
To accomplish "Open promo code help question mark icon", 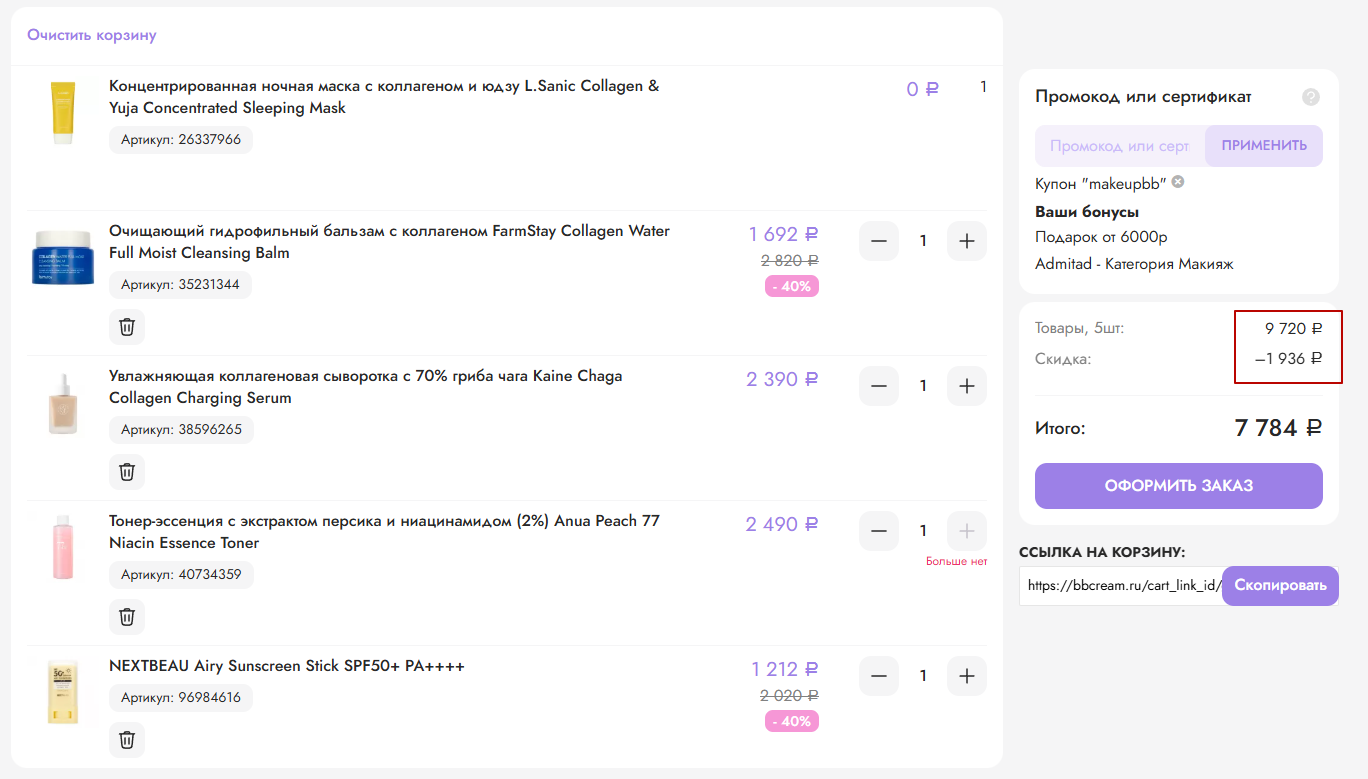I will [1311, 97].
